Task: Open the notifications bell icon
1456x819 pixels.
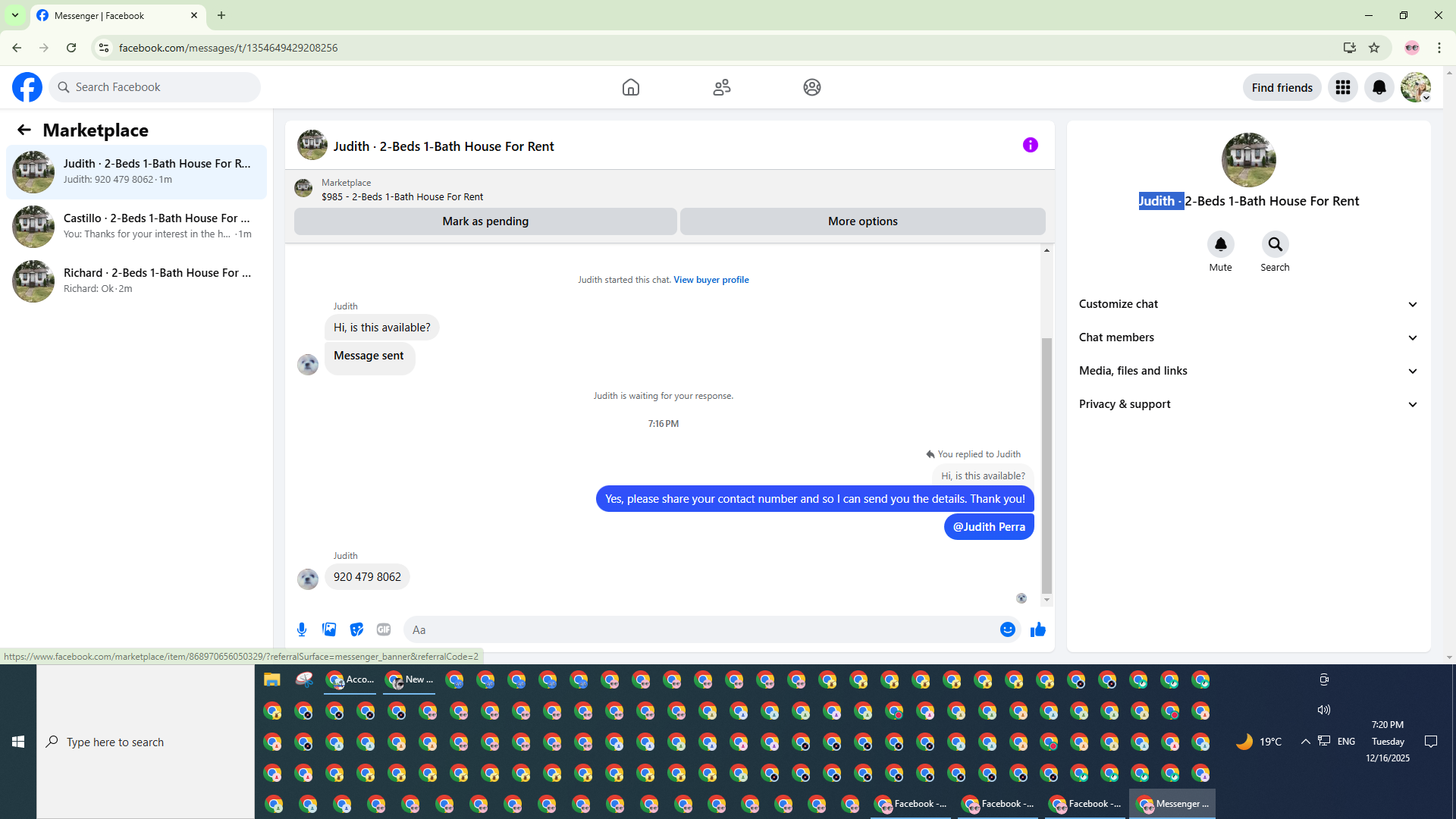Action: point(1379,87)
